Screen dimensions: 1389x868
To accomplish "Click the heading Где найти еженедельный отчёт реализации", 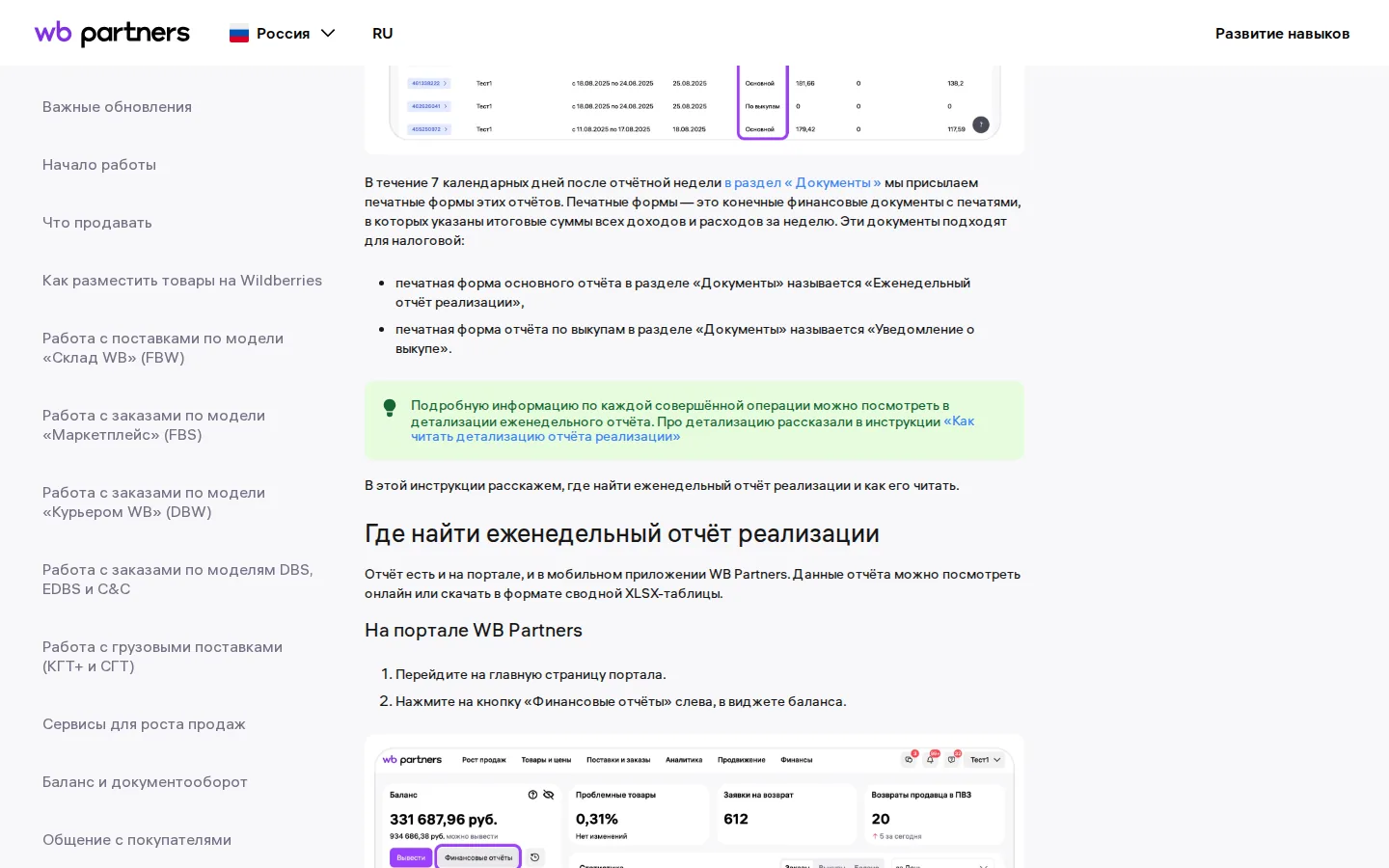I will pyautogui.click(x=622, y=533).
